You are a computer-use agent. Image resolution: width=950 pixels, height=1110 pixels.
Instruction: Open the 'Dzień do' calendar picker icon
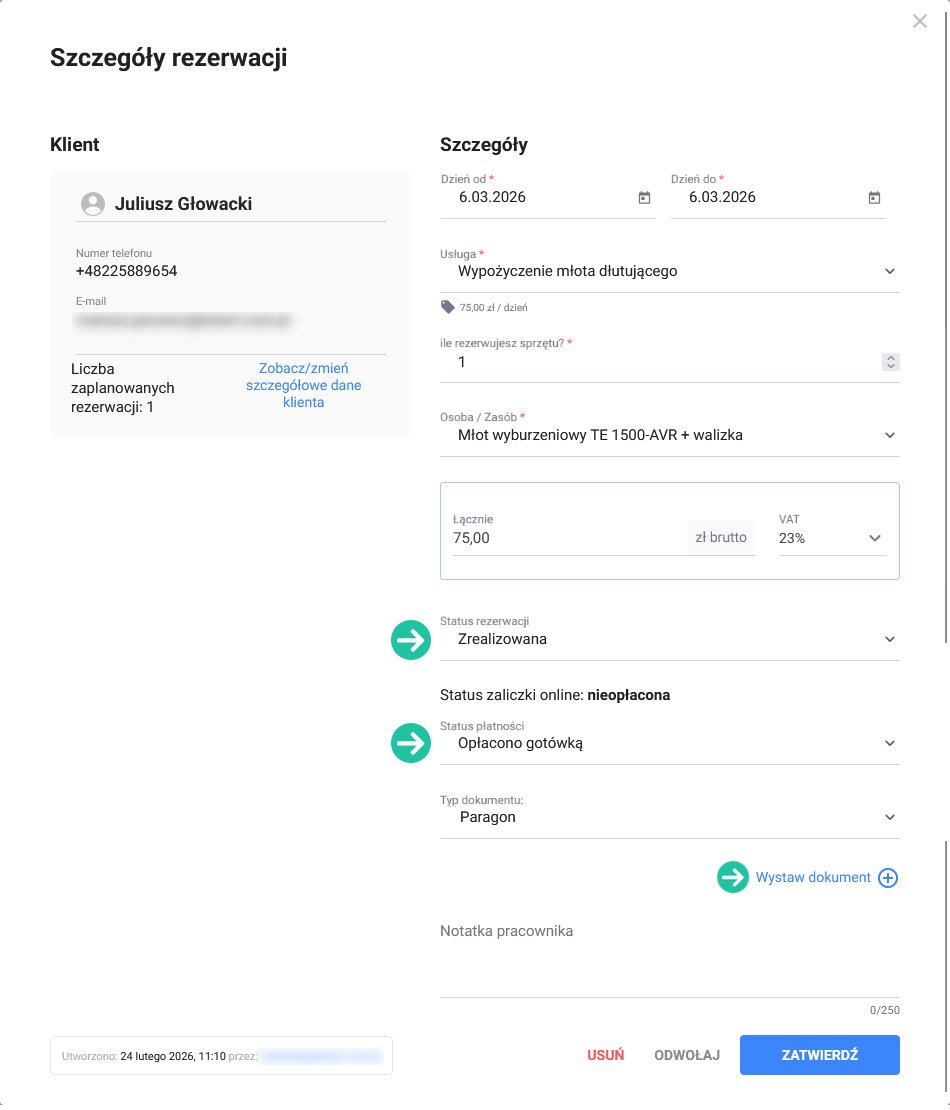(874, 198)
